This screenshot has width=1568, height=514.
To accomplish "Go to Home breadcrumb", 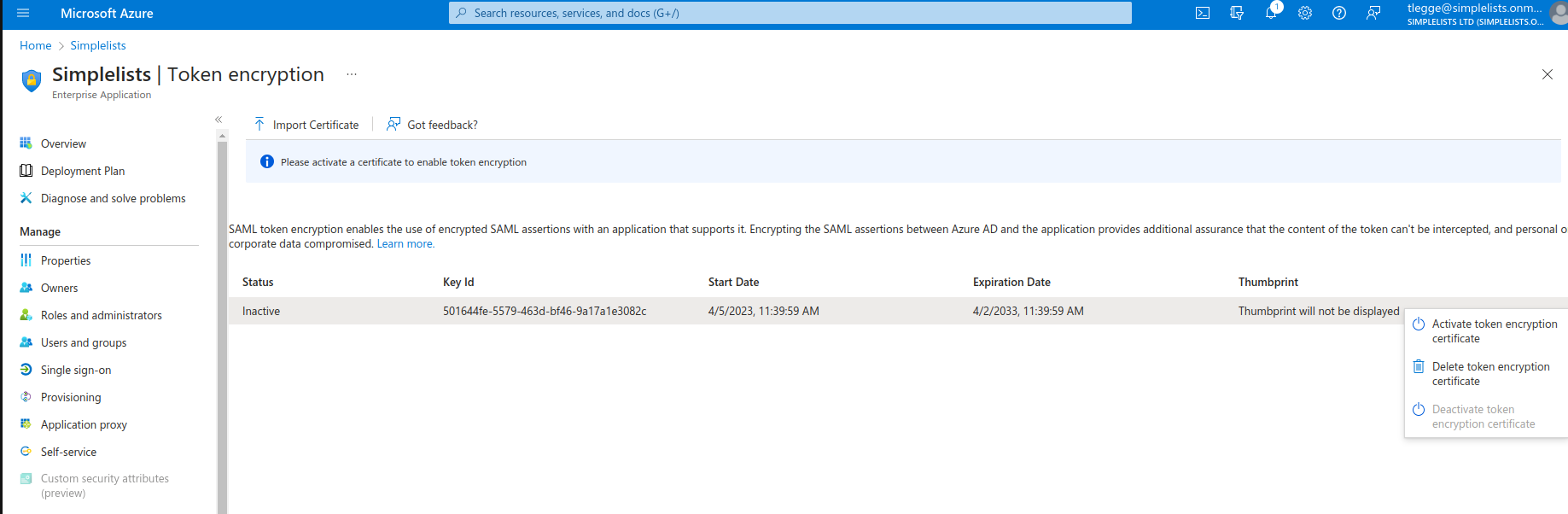I will coord(36,45).
